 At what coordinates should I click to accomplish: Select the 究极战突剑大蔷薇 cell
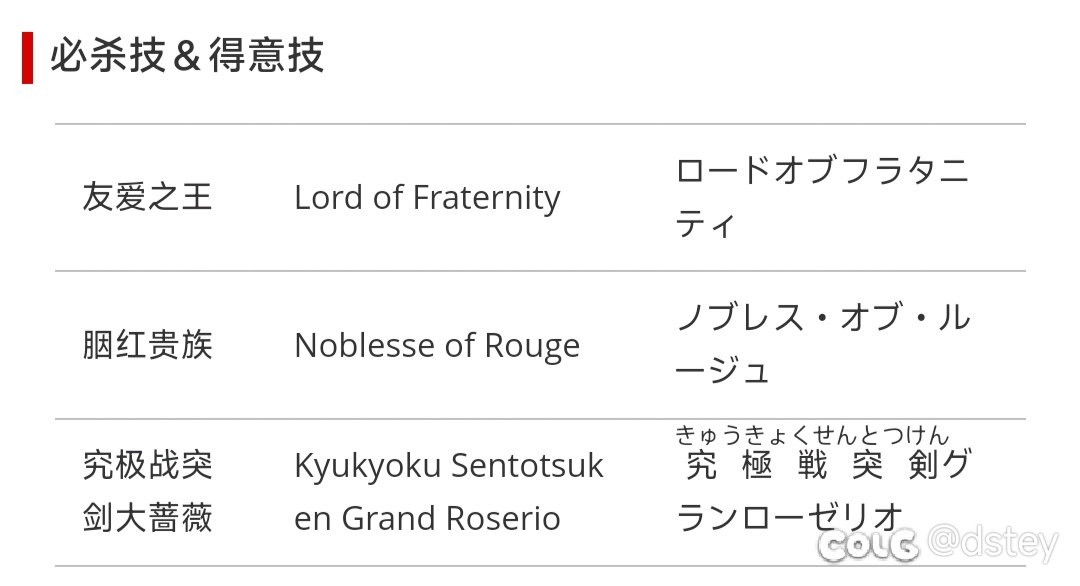147,492
